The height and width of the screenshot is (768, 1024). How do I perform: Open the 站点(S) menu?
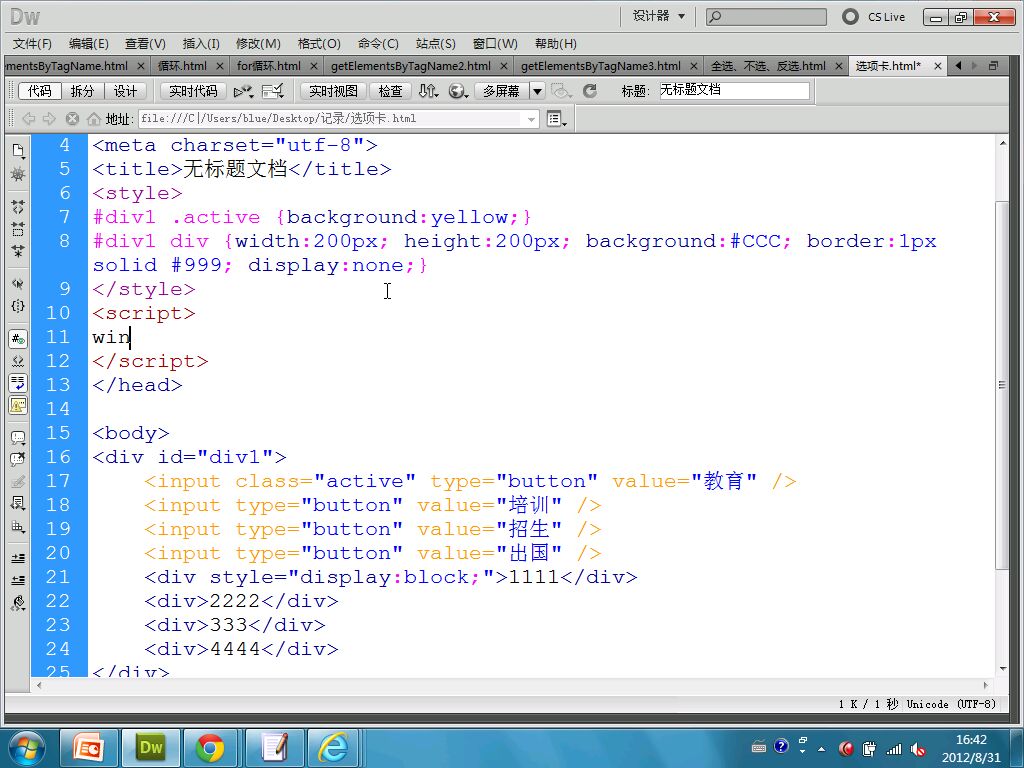click(x=436, y=44)
